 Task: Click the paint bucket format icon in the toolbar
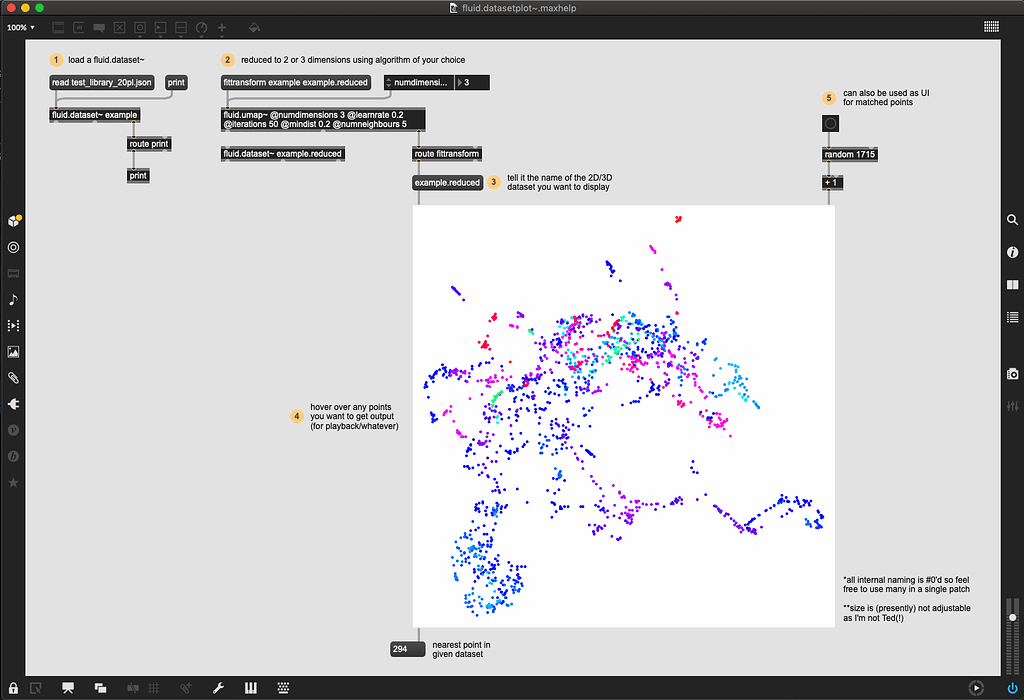[x=253, y=27]
